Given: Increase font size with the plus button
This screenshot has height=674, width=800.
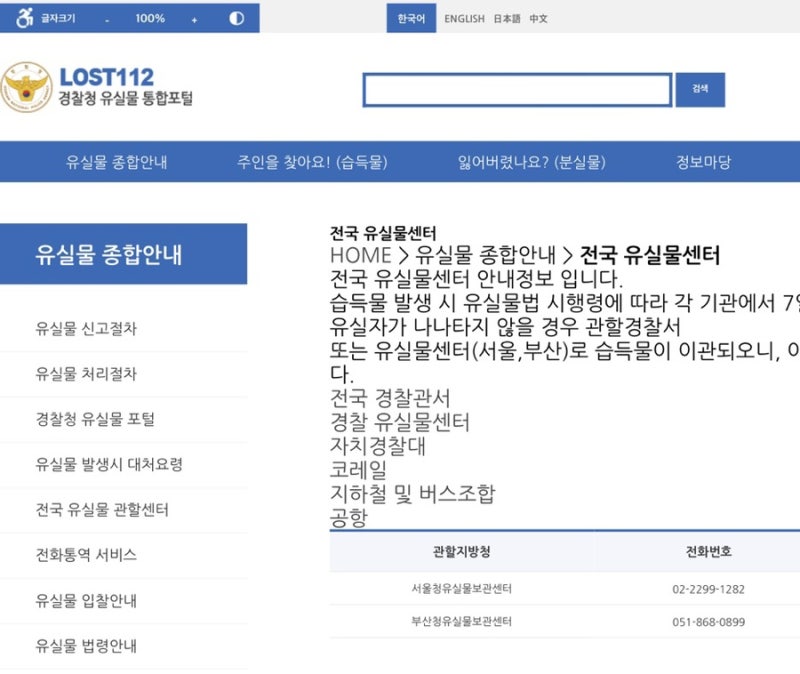Looking at the screenshot, I should 194,20.
